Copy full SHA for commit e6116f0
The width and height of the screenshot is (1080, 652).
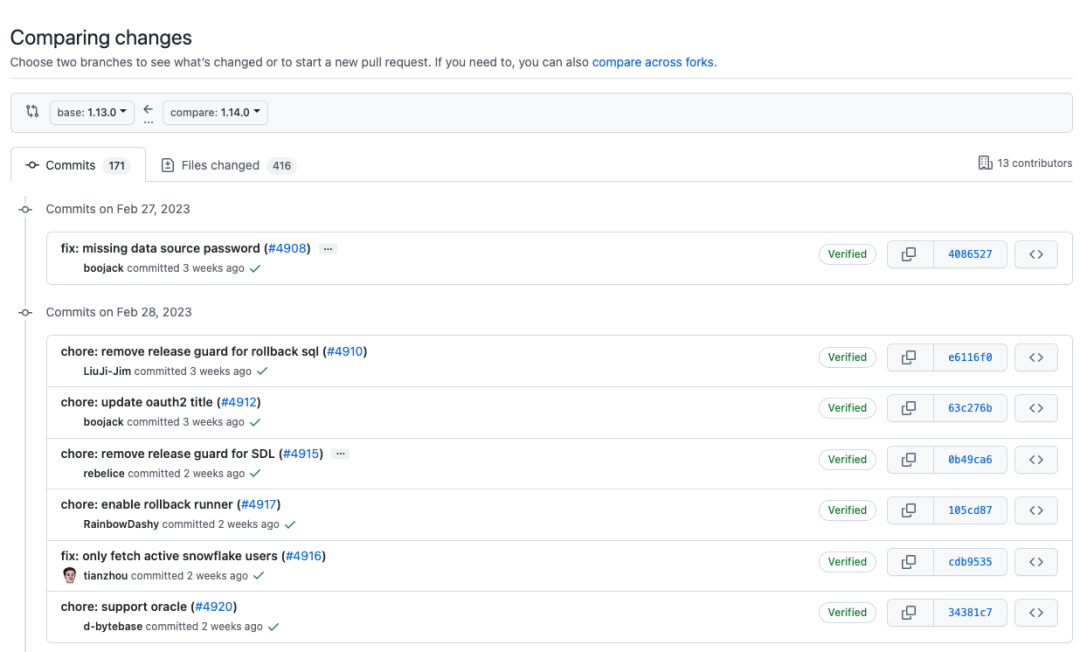(x=910, y=357)
